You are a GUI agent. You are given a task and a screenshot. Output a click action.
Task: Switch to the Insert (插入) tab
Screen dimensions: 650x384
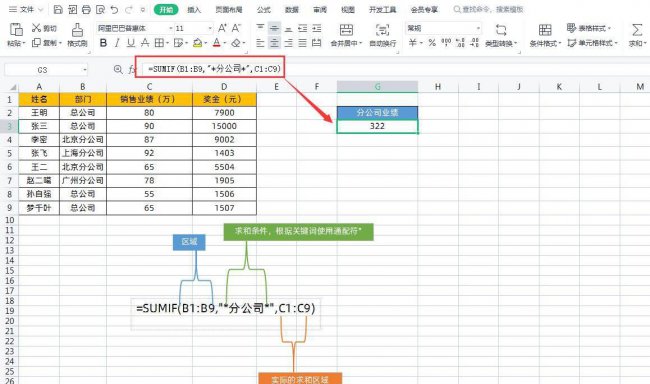[194, 9]
